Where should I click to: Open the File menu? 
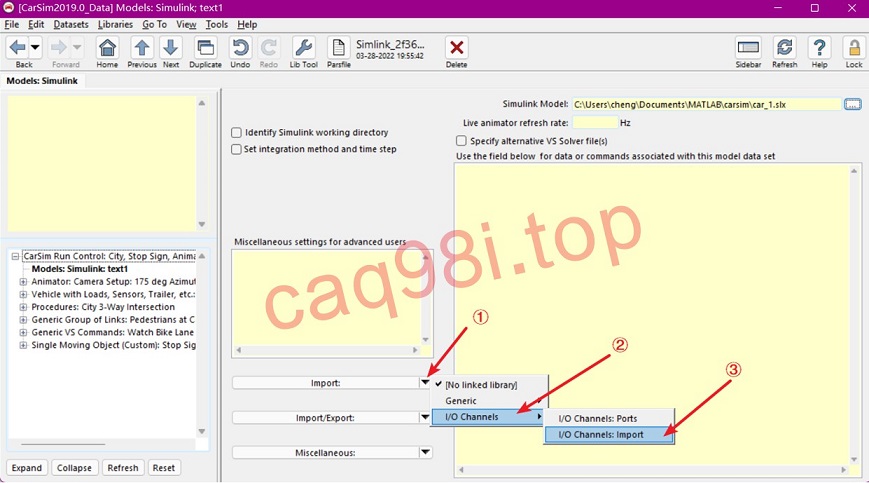pos(12,24)
